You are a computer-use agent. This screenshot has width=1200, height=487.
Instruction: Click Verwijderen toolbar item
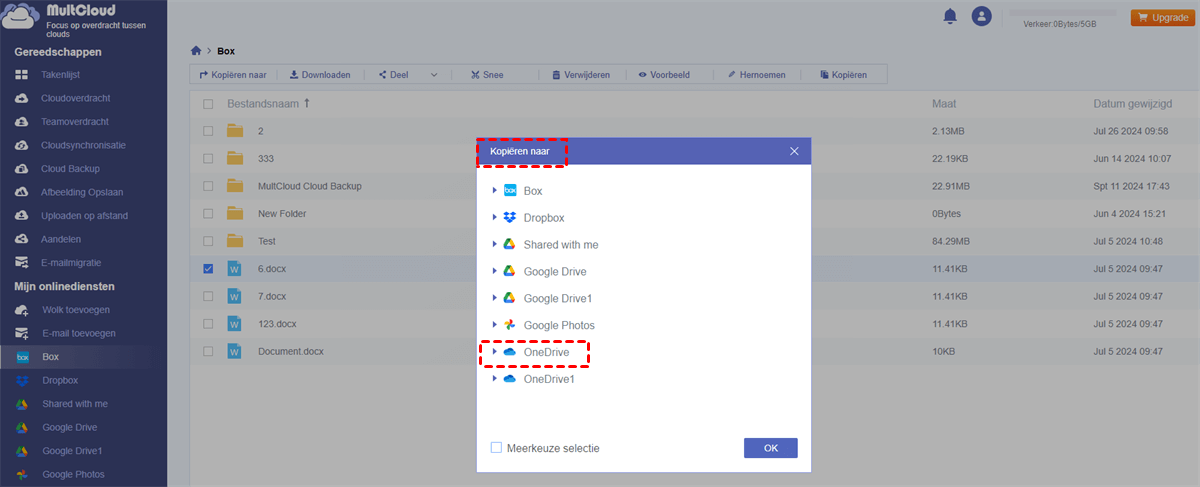(x=580, y=75)
